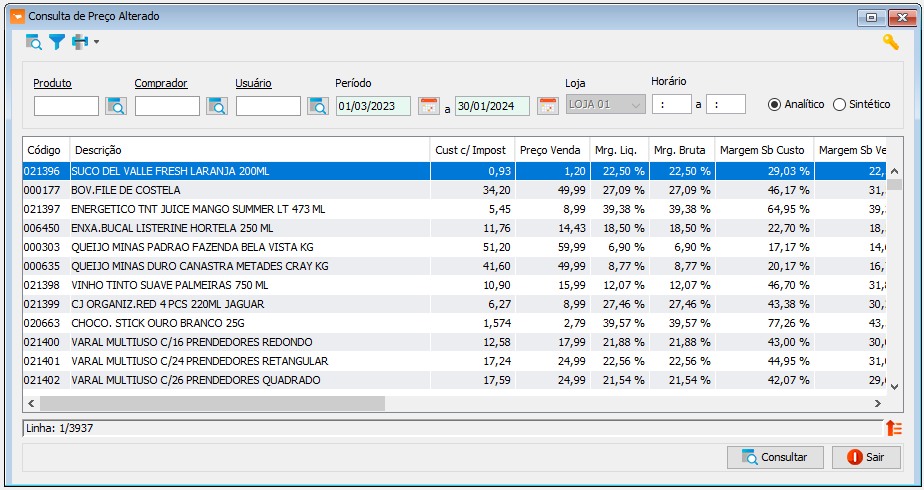The height and width of the screenshot is (490, 924).
Task: Open calendar for the start date 01/03/2023
Action: pos(429,106)
